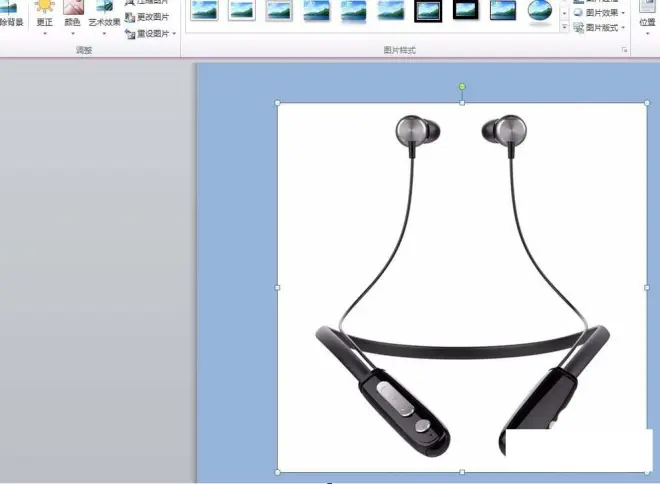Apply the Drop Shadow Rectangle picture style

(317, 10)
